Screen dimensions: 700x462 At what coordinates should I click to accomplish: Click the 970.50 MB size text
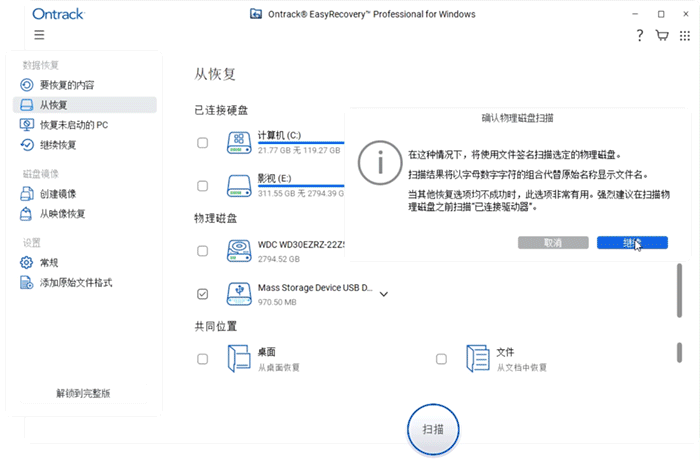click(x=277, y=302)
